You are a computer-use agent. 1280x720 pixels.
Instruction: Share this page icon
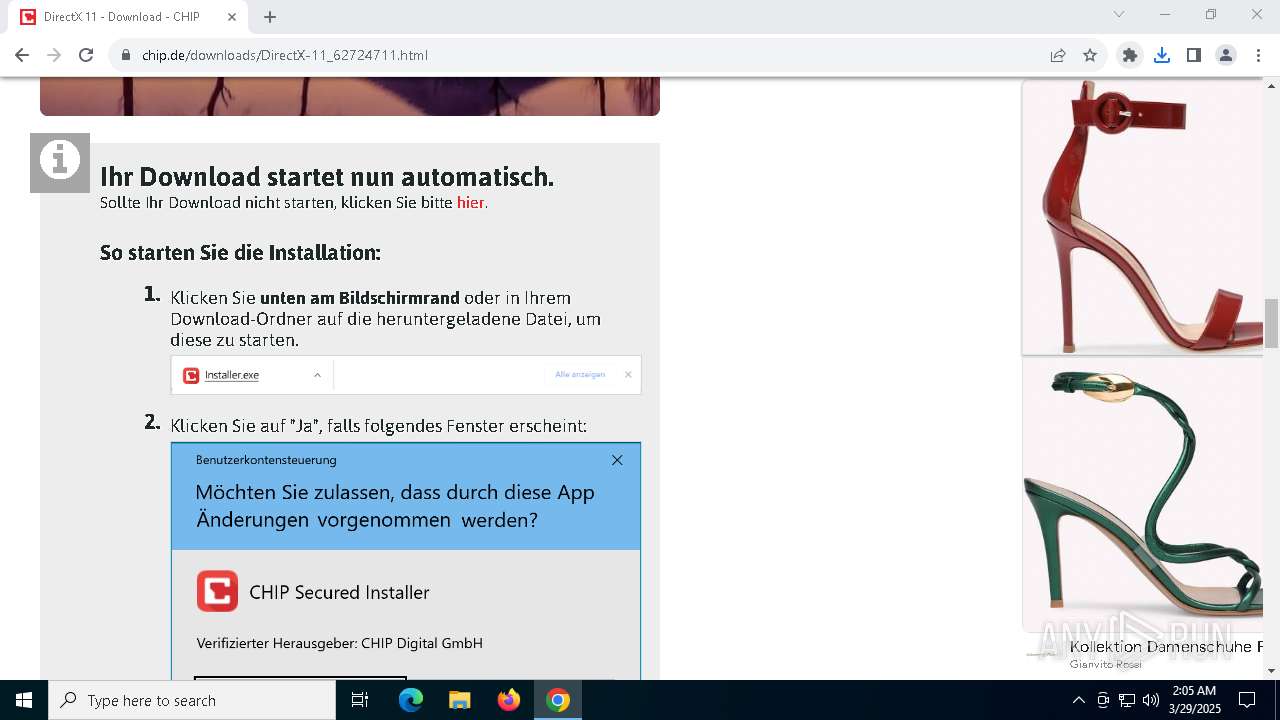pos(1058,55)
